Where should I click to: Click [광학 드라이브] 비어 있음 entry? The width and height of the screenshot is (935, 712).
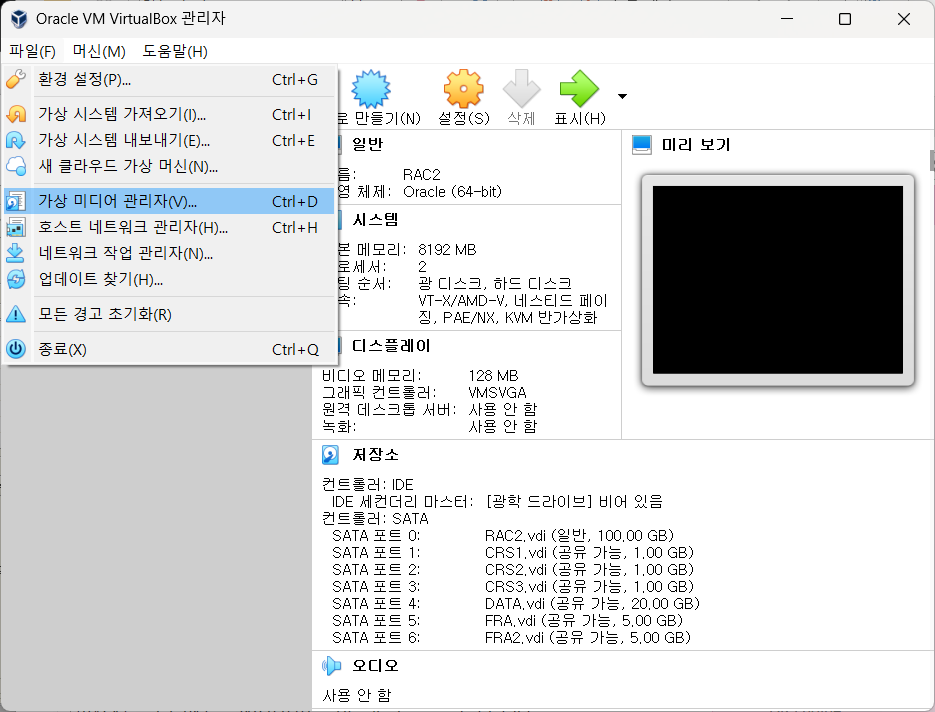pos(574,501)
